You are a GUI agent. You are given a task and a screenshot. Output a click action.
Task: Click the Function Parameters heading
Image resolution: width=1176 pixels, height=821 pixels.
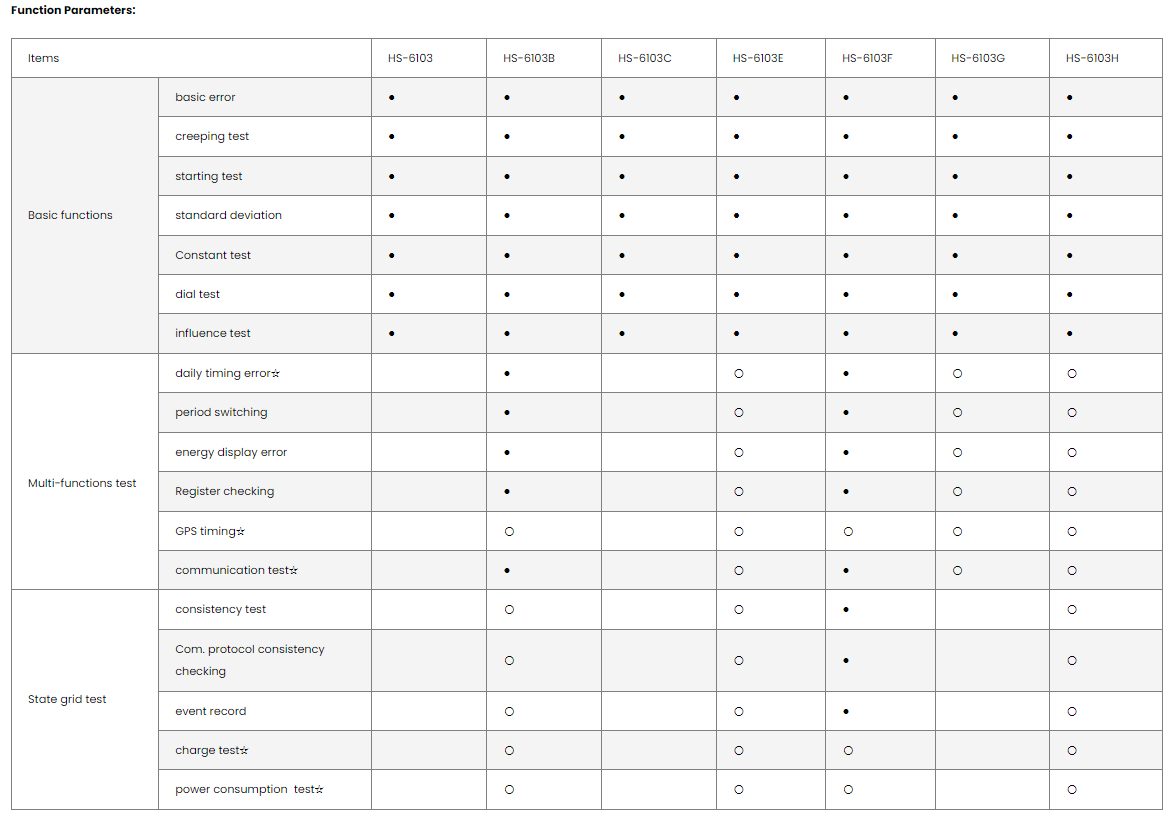[73, 10]
